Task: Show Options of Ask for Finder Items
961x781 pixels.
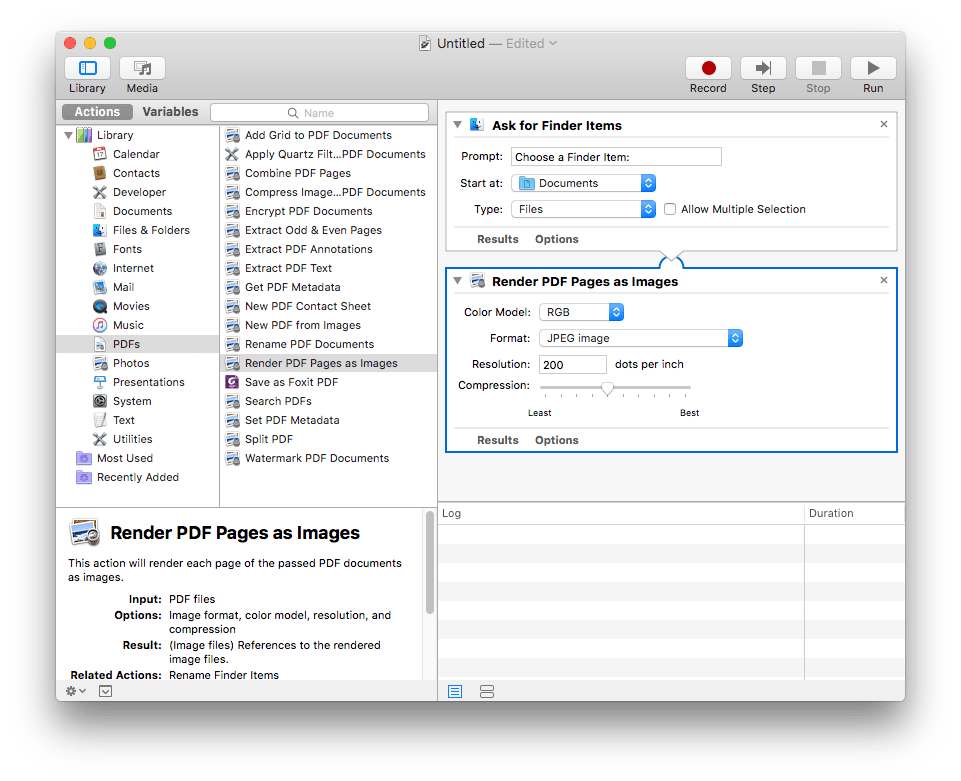Action: [556, 239]
